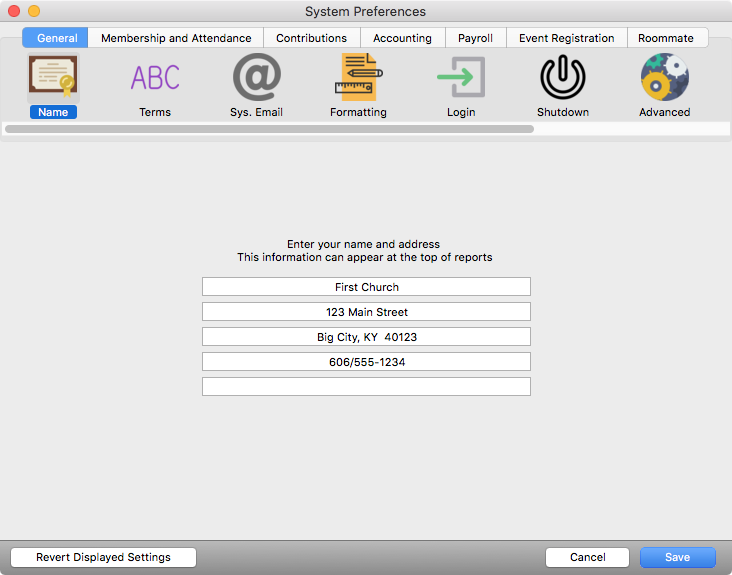Save the preferences

[677, 557]
